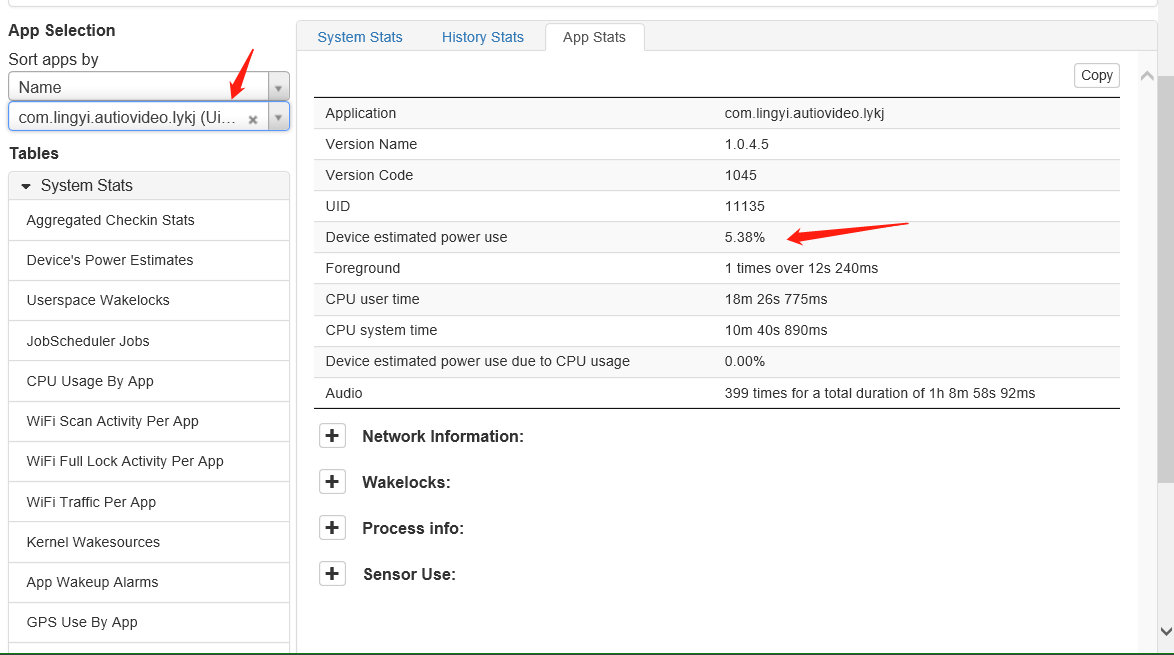Screen dimensions: 1174x655
Task: Open the app selection dropdown arrow
Action: [x=279, y=118]
